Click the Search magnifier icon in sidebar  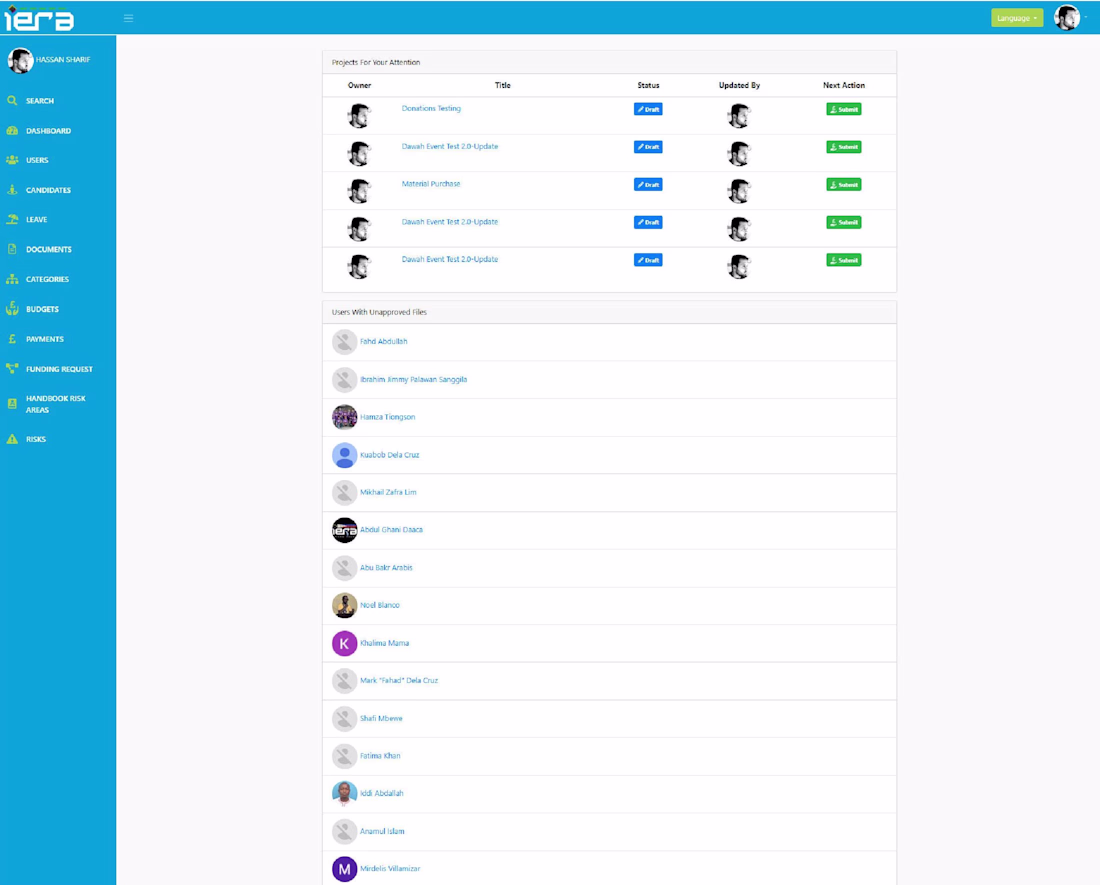12,101
